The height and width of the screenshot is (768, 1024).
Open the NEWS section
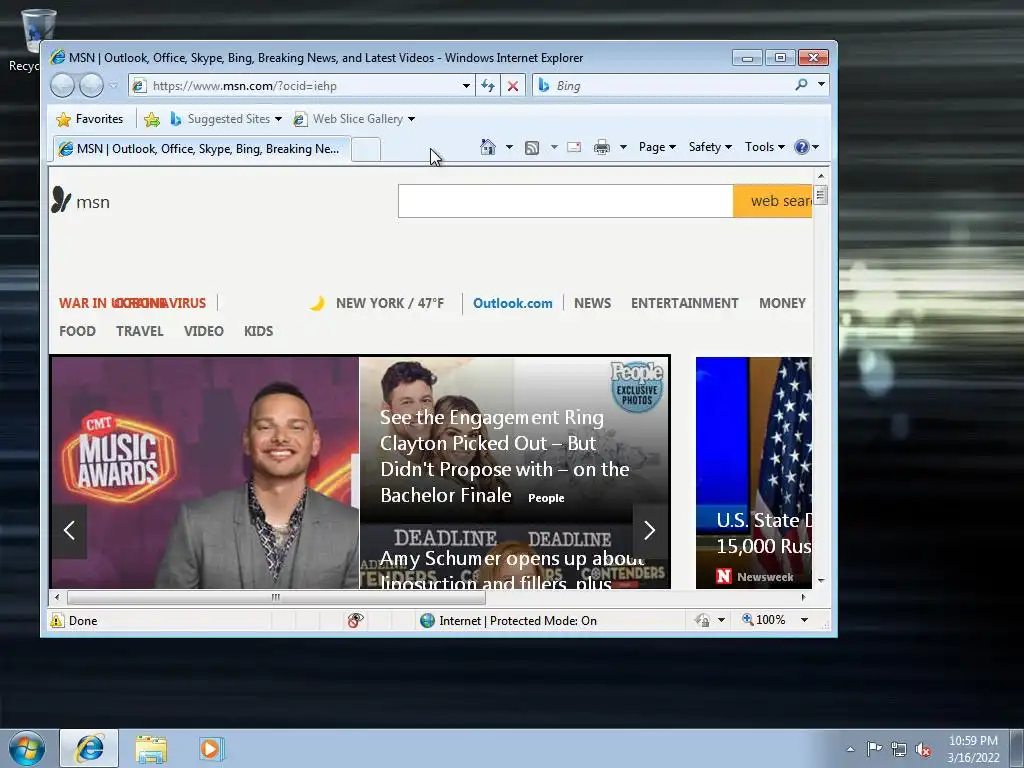[592, 303]
